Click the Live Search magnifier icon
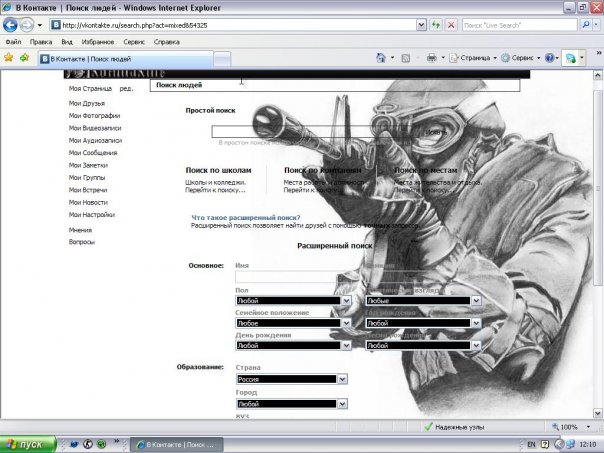The image size is (604, 453). point(586,25)
